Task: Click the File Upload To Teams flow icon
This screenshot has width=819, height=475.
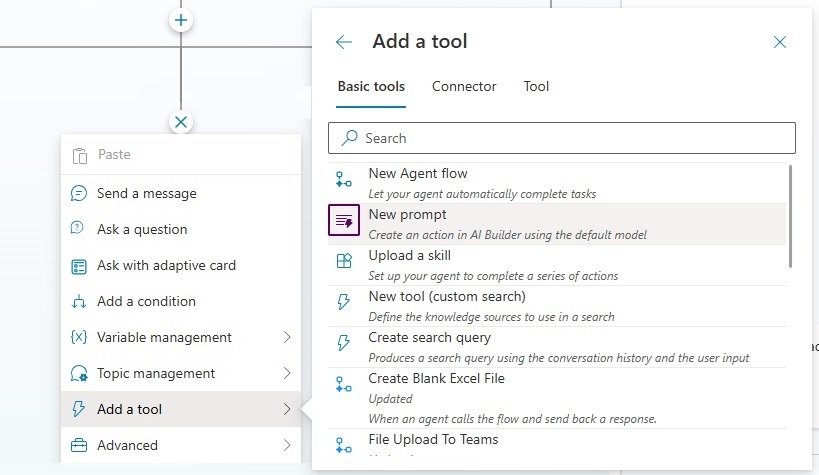Action: point(344,445)
